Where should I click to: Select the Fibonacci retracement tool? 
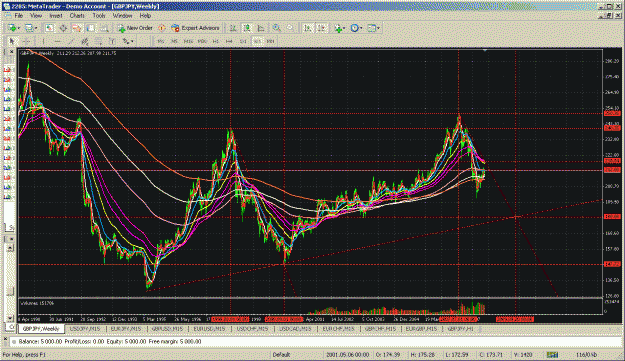98,41
